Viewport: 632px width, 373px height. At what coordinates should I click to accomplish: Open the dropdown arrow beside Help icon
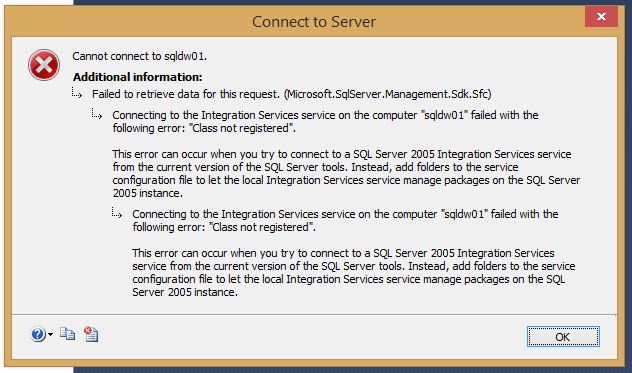coord(50,334)
